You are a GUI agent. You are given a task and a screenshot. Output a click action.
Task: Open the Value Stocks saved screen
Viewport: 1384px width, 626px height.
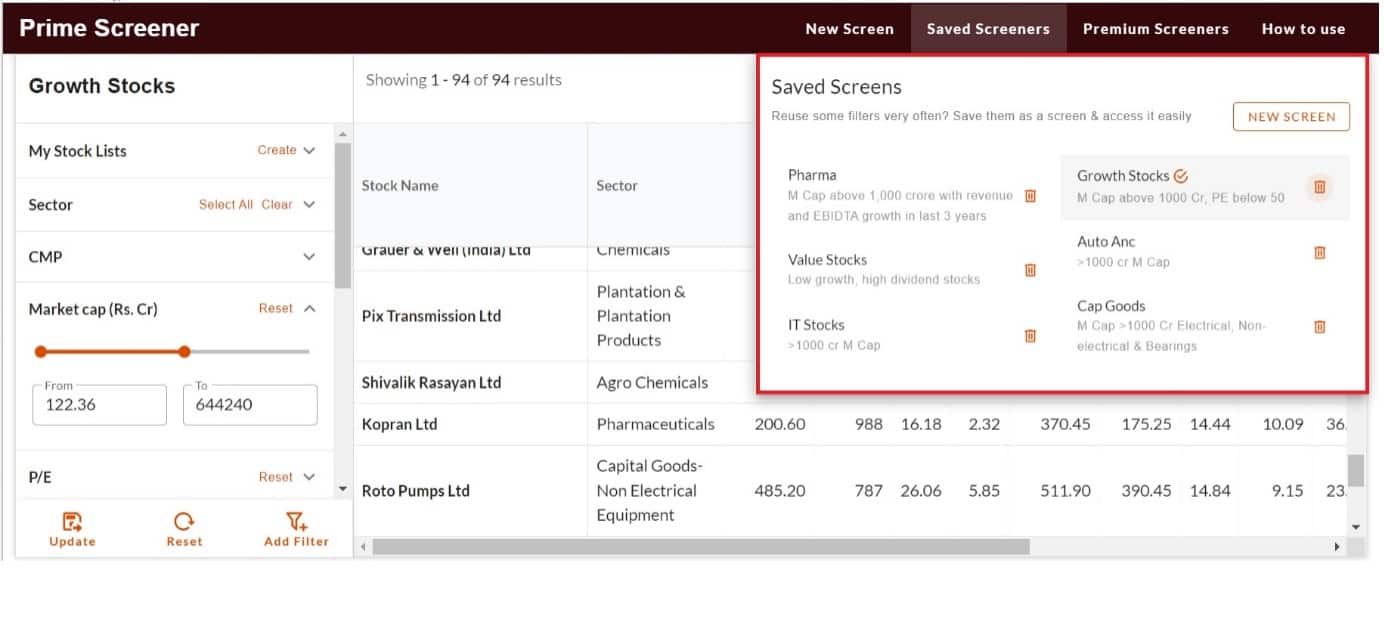coord(884,269)
